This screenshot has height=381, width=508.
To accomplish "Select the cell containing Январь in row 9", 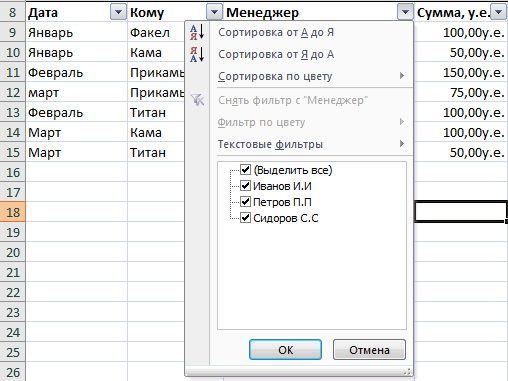I will pos(77,32).
